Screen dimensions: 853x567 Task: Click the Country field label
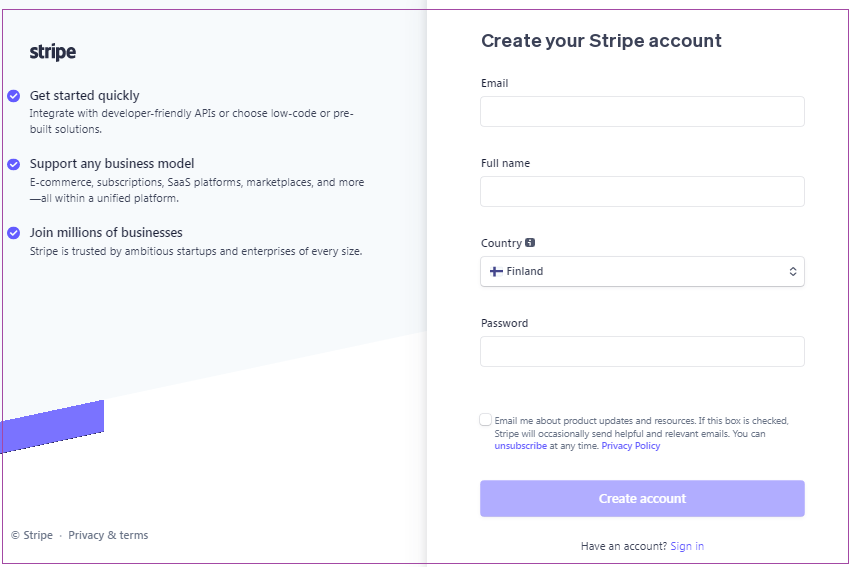[501, 243]
